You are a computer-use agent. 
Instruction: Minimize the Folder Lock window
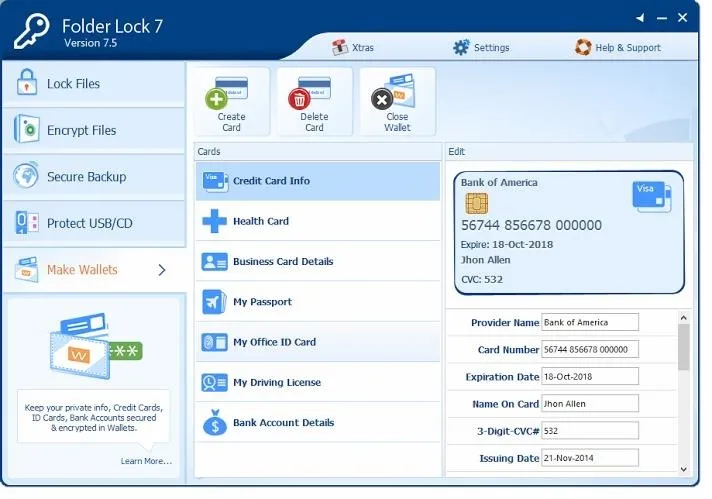(662, 18)
